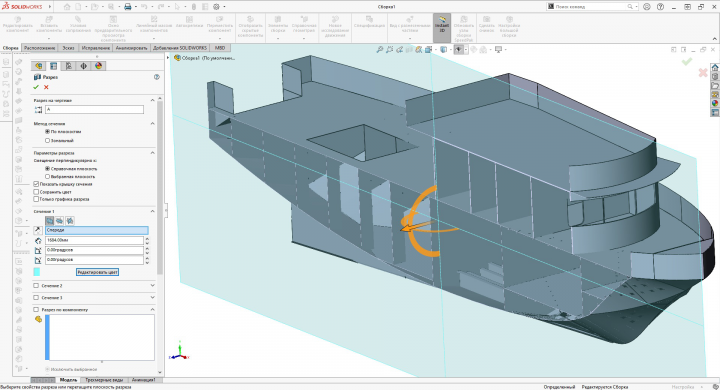Select the Right plane section button
Viewport: 720px width, 390px height.
click(x=70, y=221)
